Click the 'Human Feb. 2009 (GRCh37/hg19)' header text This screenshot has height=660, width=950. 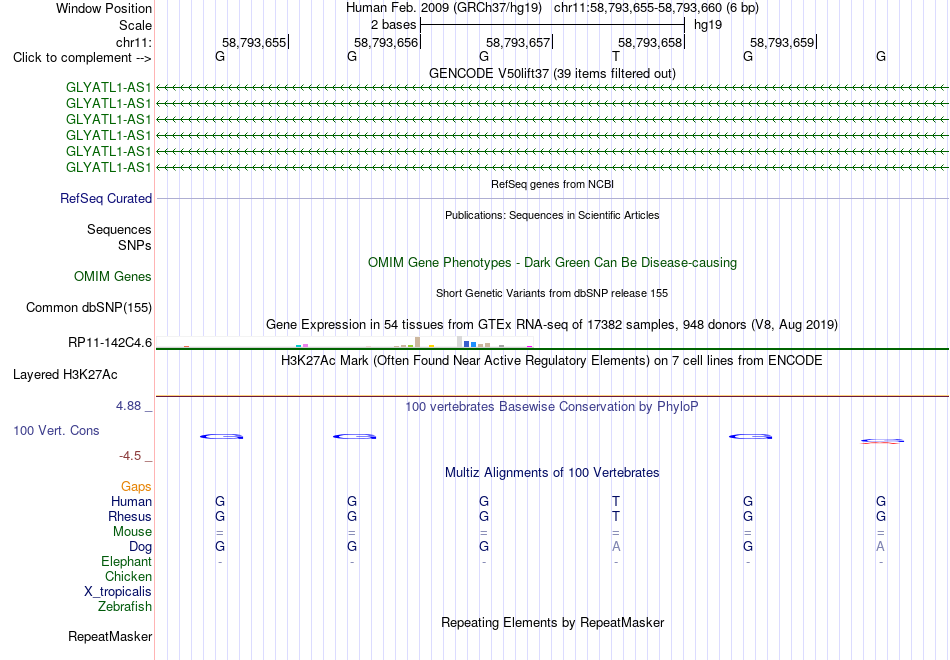(445, 8)
